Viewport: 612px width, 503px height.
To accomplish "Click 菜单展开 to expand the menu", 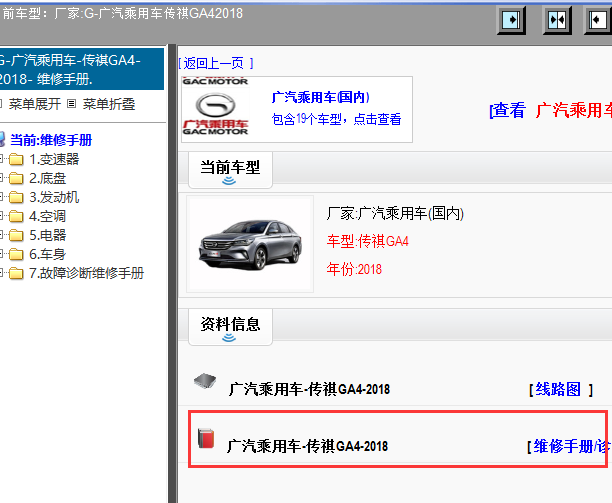I will click(34, 104).
